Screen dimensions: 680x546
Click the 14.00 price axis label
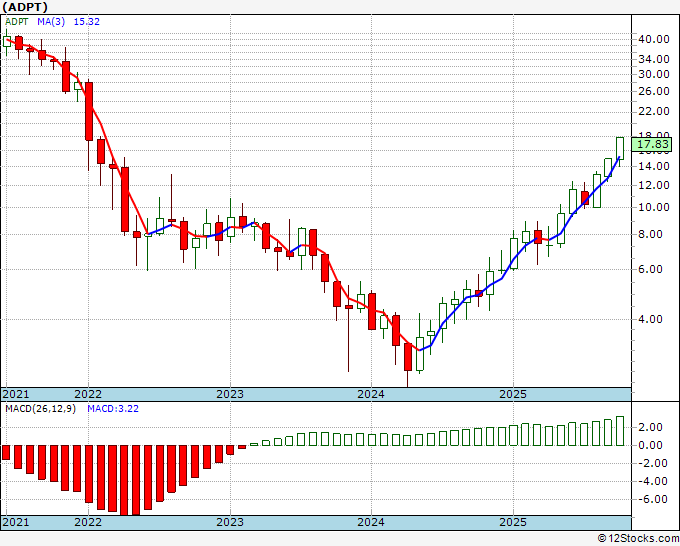click(x=654, y=166)
